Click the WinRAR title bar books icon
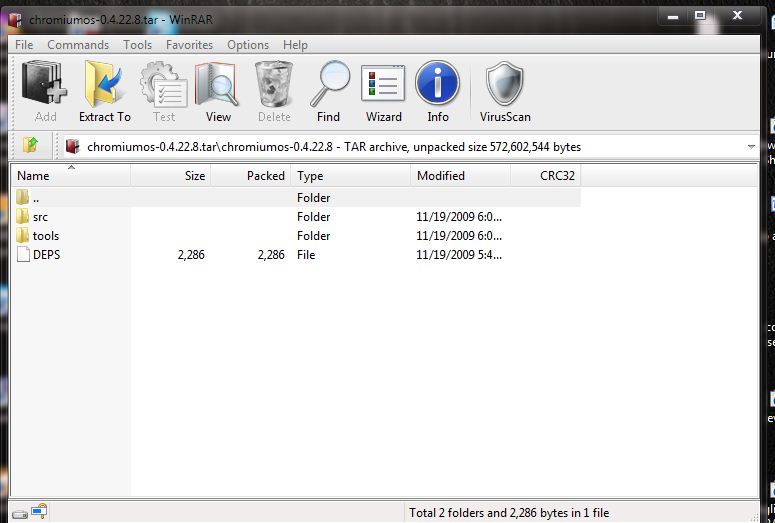775x523 pixels. [15, 20]
